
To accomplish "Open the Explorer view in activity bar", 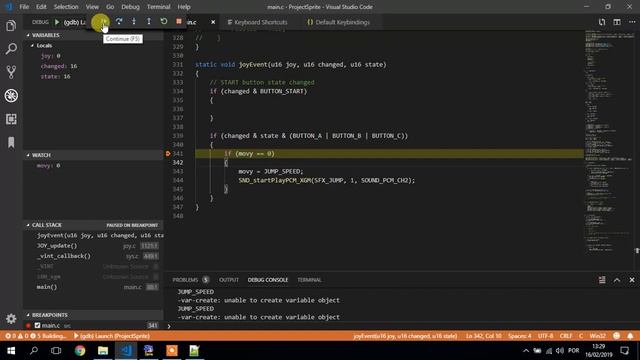I will coord(11,26).
